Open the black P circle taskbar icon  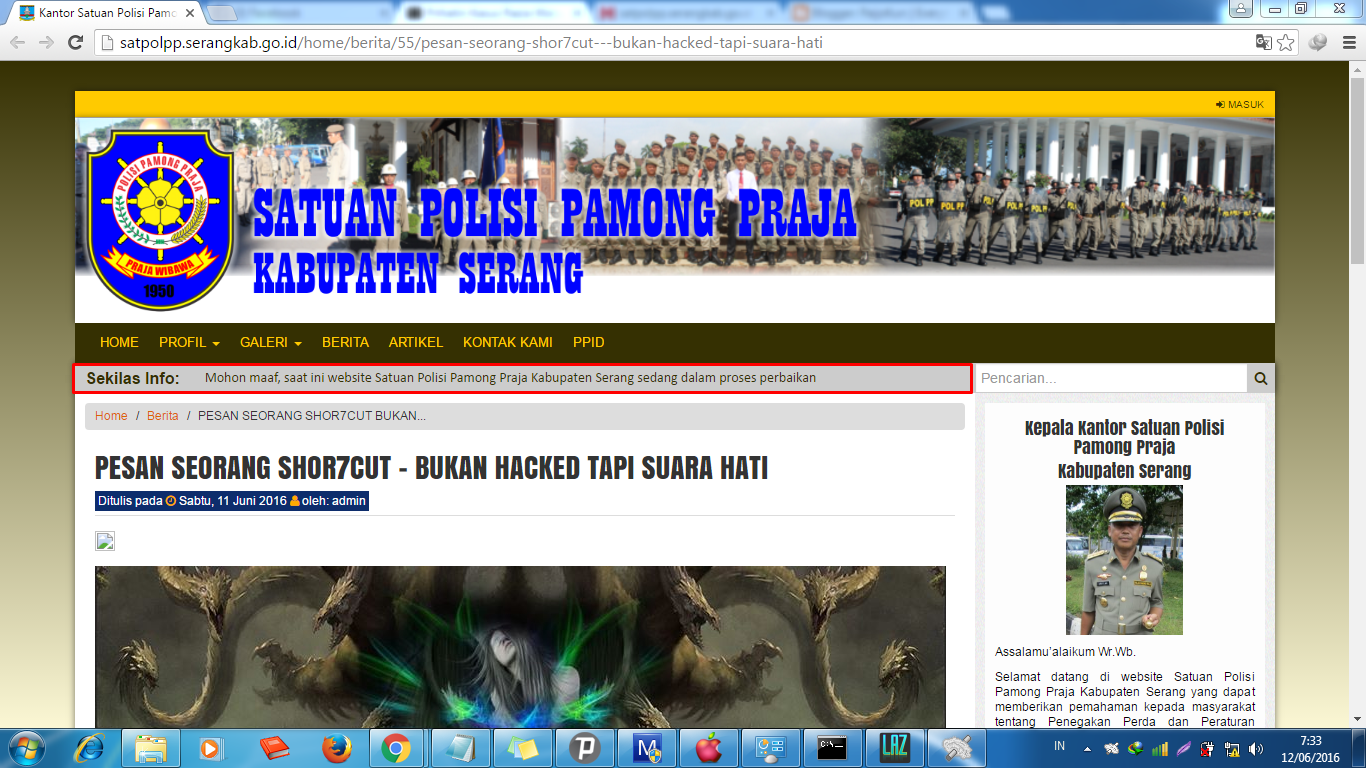584,748
